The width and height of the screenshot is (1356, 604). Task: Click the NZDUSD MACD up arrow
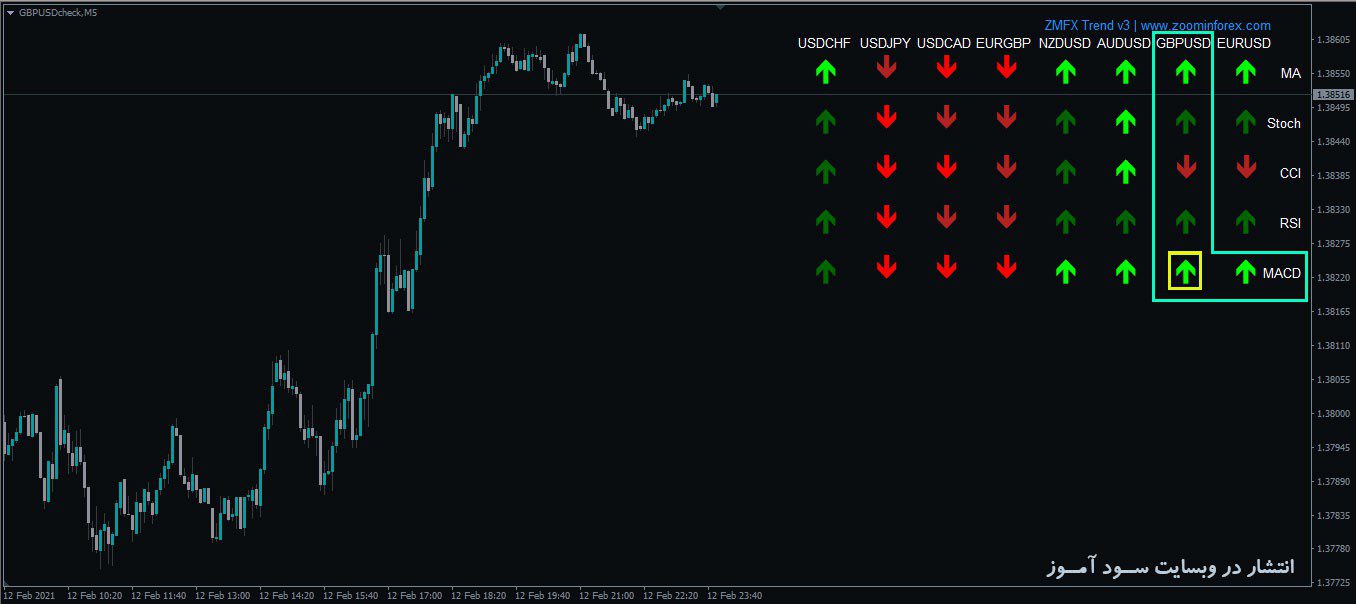1065,271
